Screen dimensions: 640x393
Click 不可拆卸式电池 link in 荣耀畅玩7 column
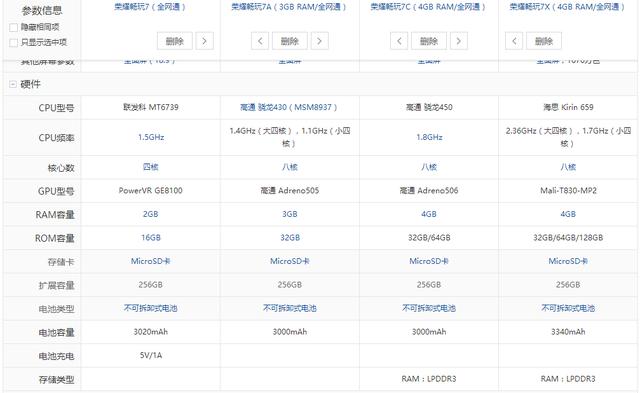click(x=151, y=309)
